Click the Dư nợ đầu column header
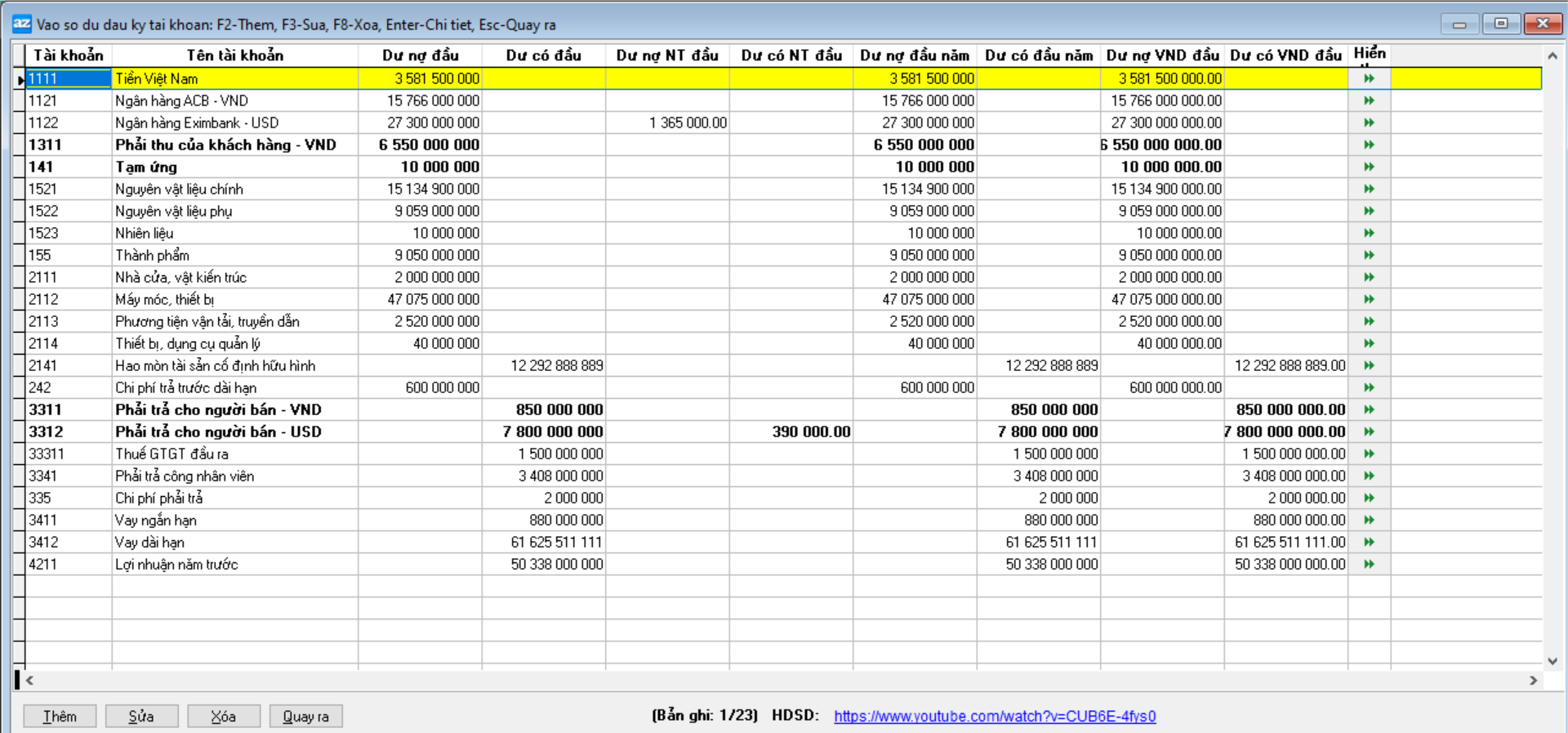This screenshot has width=1568, height=733. point(420,56)
